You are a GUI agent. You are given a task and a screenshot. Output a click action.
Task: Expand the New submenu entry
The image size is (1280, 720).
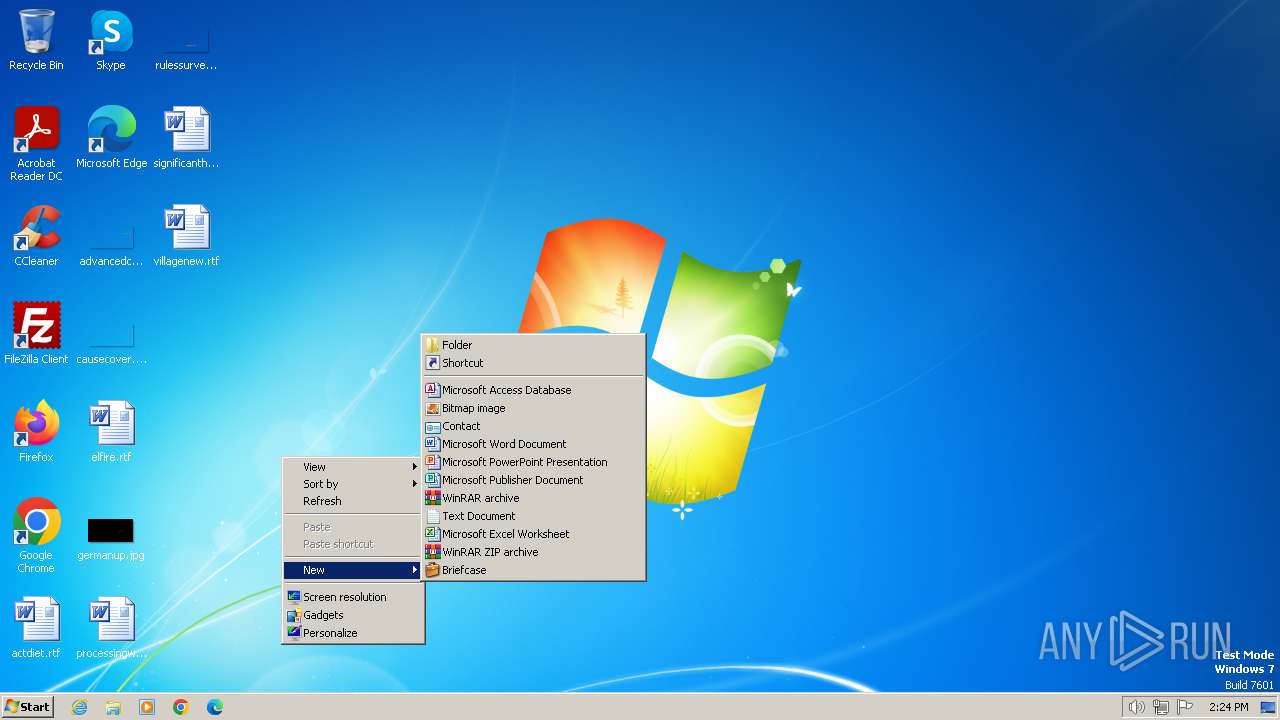[353, 570]
